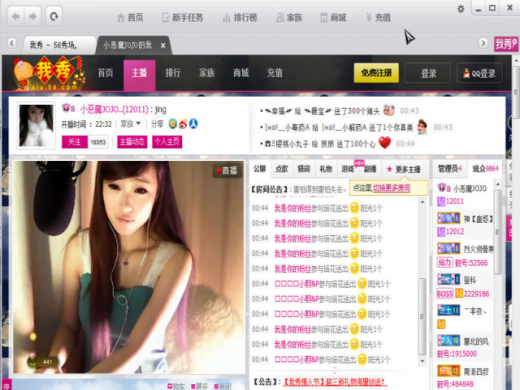Click the 靓号:1915000 number
This screenshot has height=390, width=520.
(x=457, y=354)
